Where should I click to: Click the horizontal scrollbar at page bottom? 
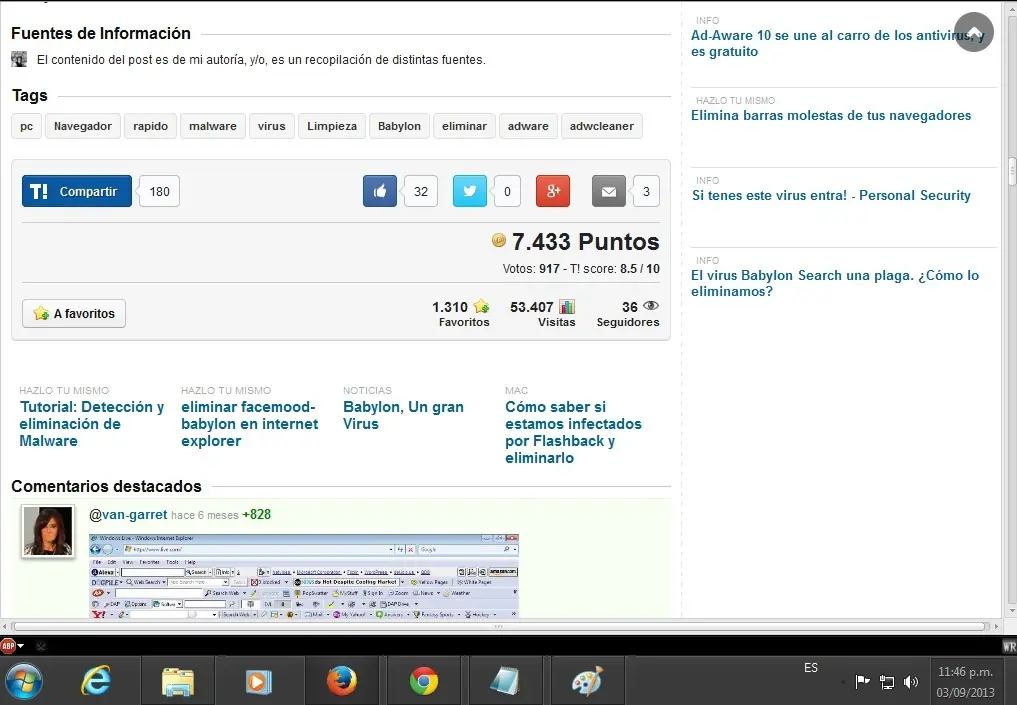(x=499, y=627)
